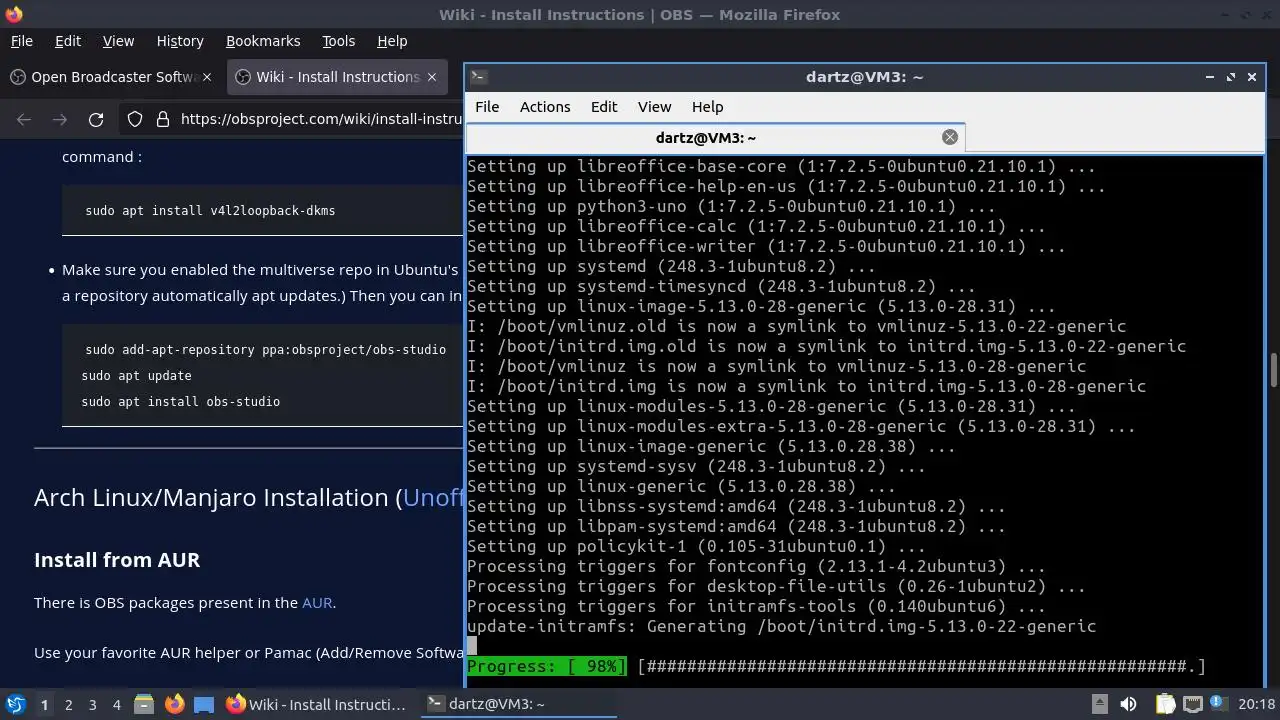1280x720 pixels.
Task: Click terminal line 'Setting up libreoffice-calc'
Action: coord(756,226)
